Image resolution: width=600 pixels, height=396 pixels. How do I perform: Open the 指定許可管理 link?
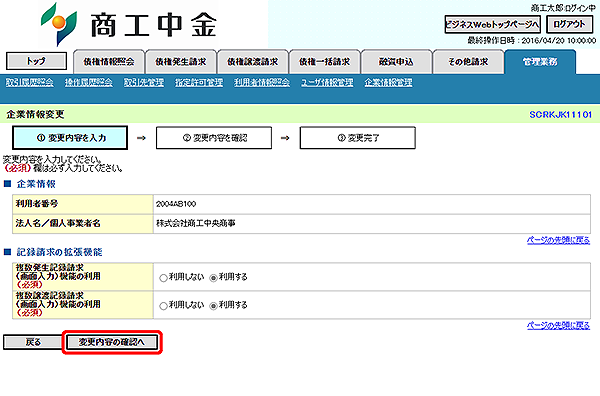tap(199, 82)
